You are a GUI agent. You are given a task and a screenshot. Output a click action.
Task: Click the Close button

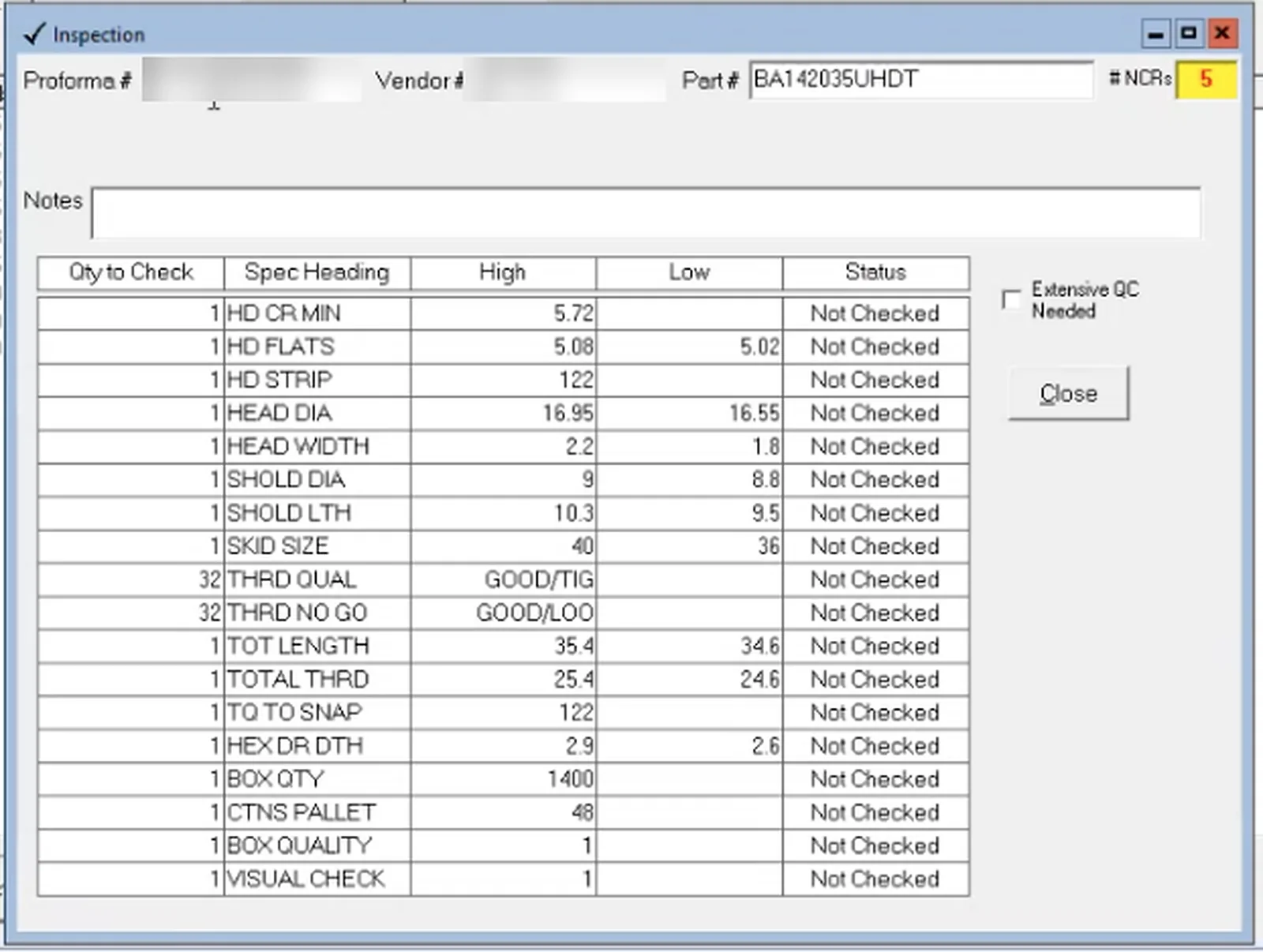click(x=1069, y=393)
